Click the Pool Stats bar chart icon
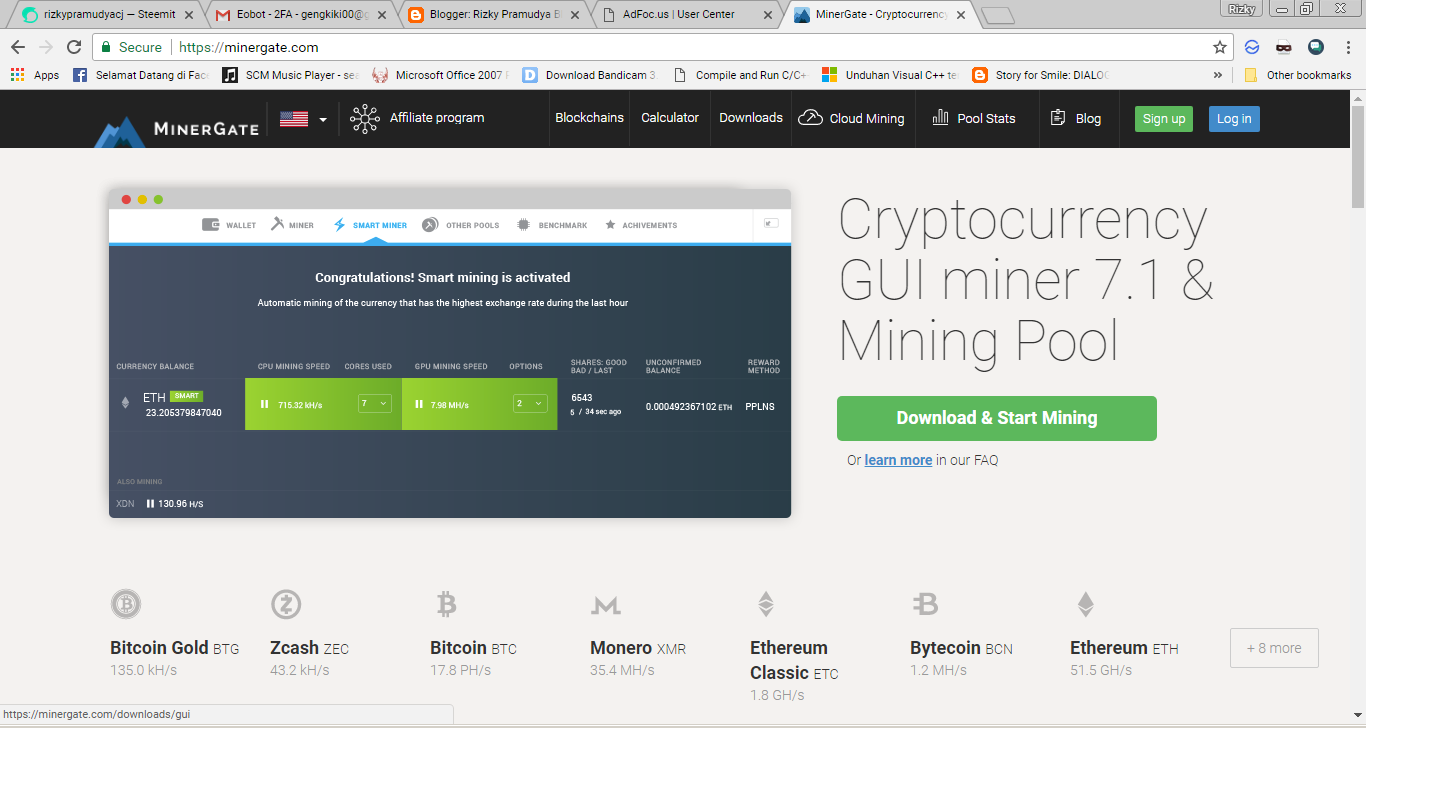 [x=940, y=118]
